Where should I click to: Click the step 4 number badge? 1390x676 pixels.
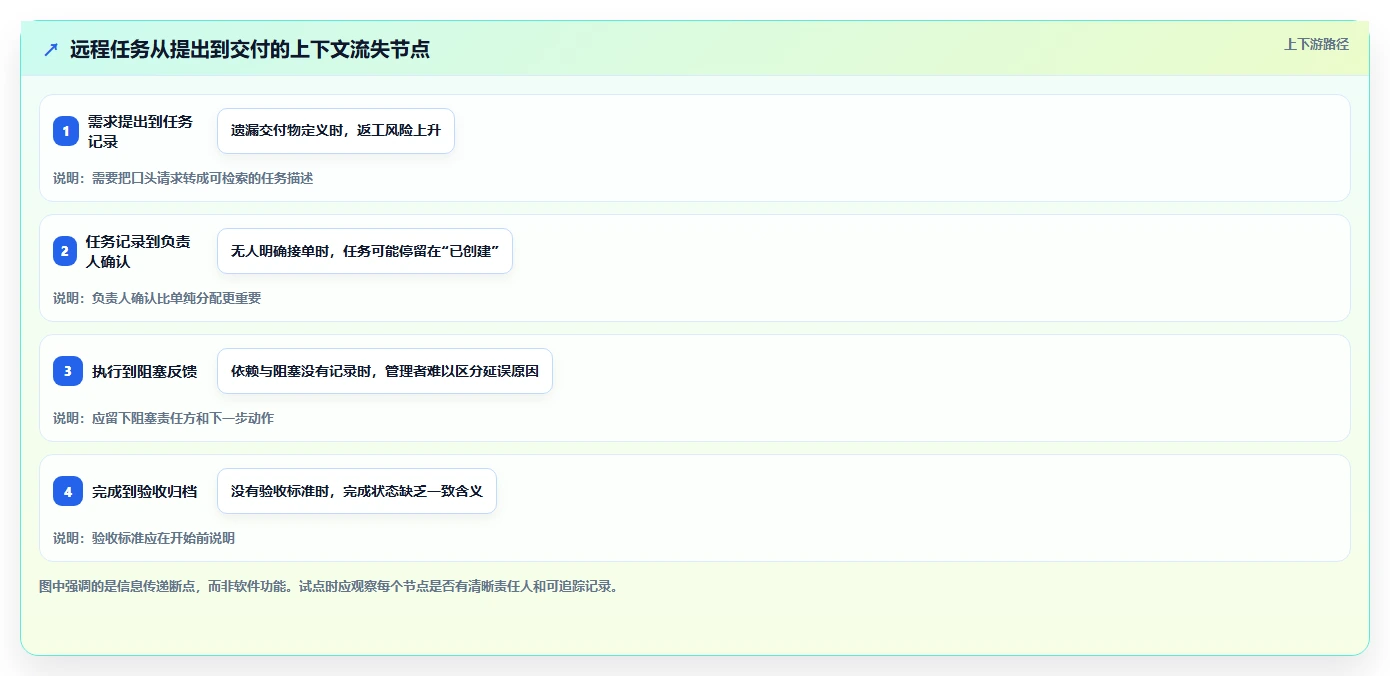coord(68,491)
